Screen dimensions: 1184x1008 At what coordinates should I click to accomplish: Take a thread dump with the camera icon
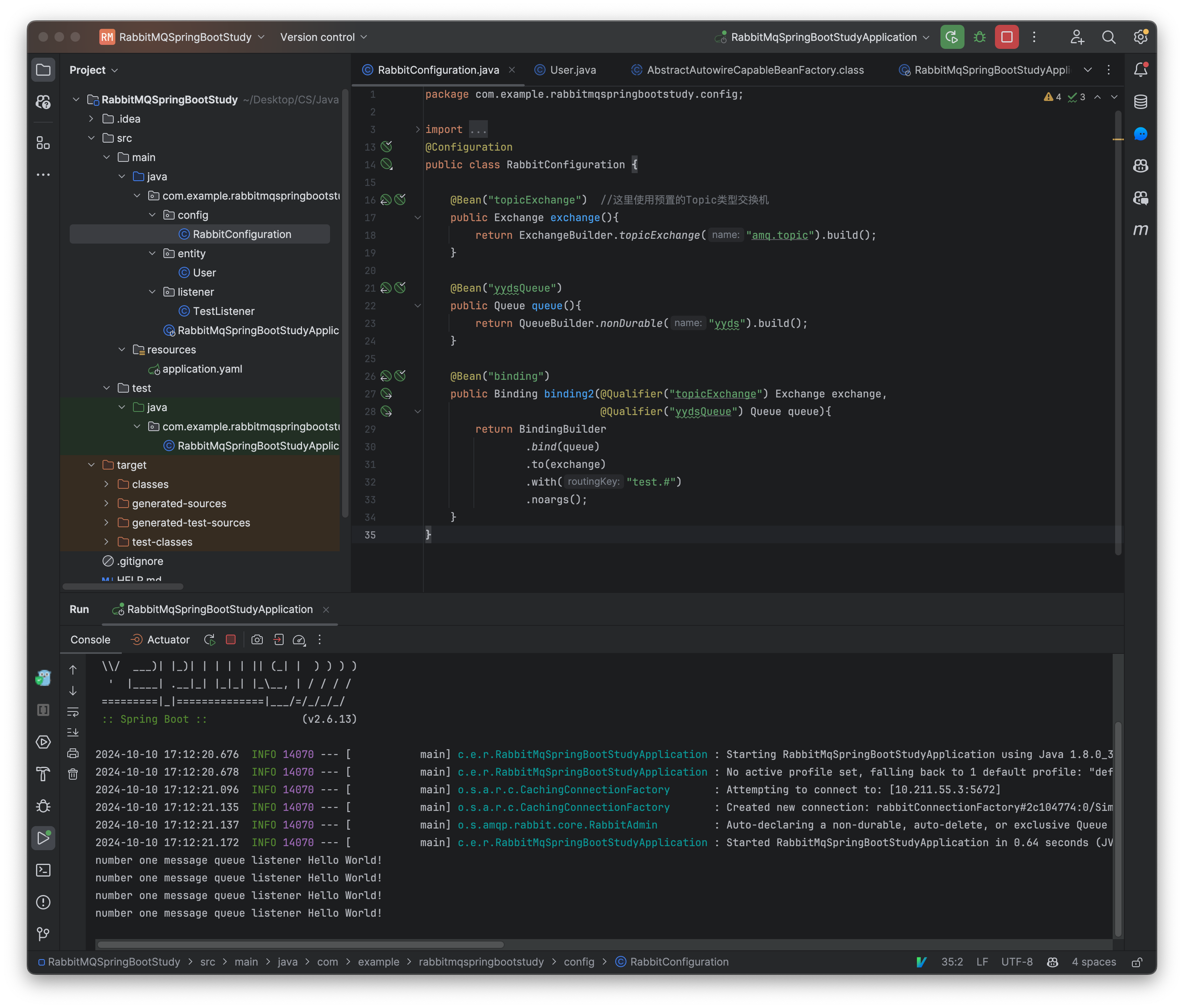[x=257, y=639]
